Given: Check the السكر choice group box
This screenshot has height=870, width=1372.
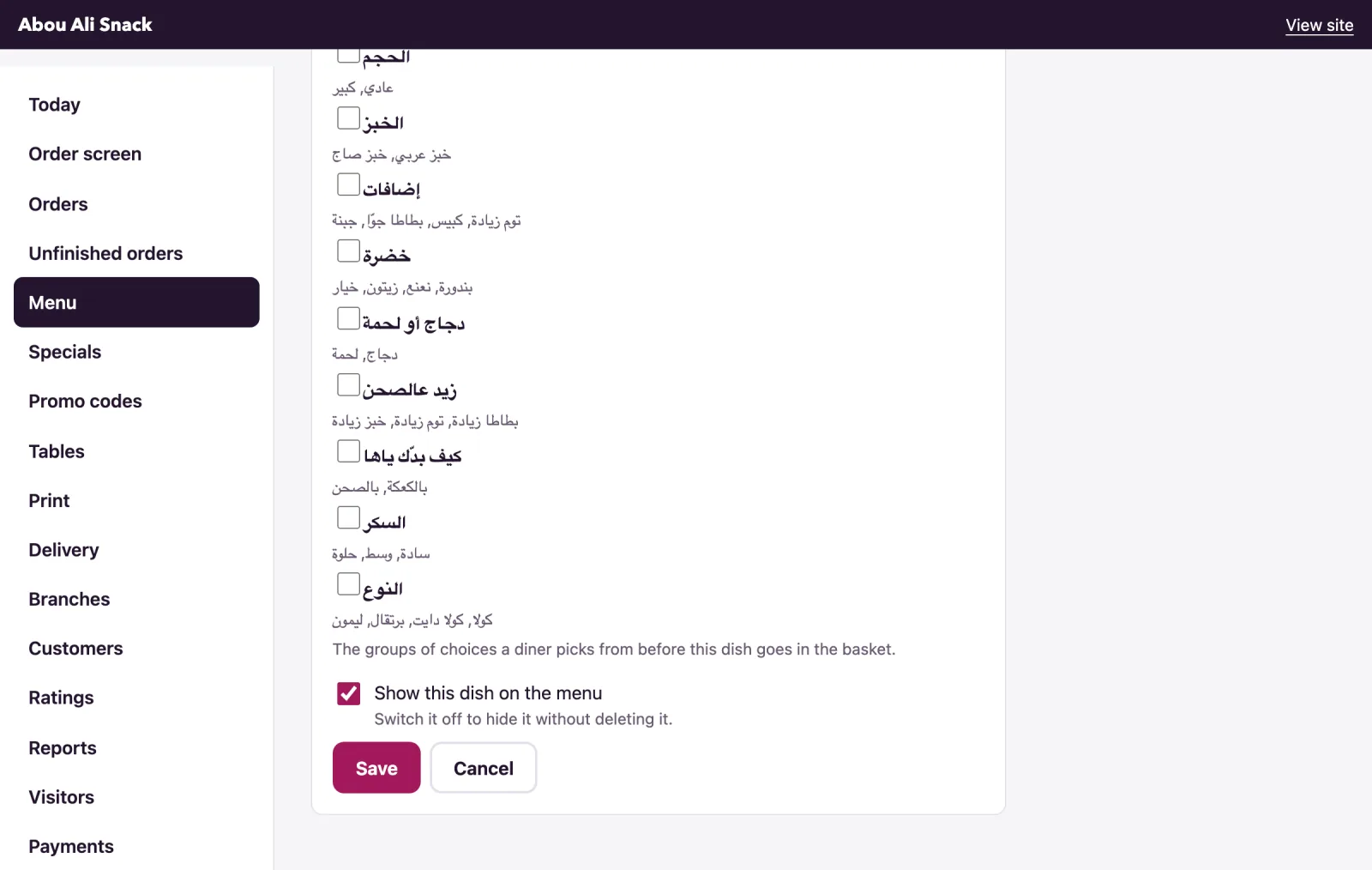Looking at the screenshot, I should pos(348,517).
